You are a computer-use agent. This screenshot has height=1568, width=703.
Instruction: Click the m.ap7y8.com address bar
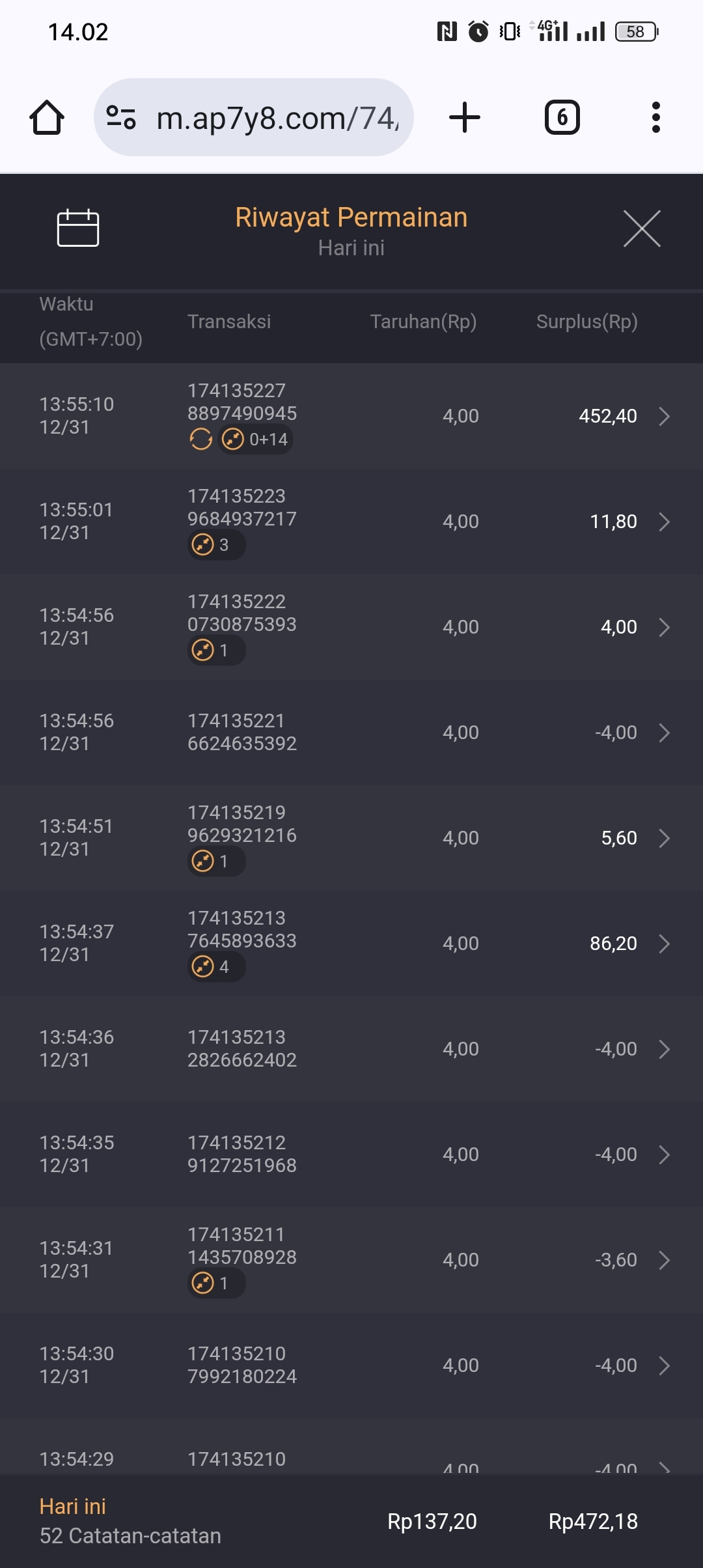click(277, 118)
